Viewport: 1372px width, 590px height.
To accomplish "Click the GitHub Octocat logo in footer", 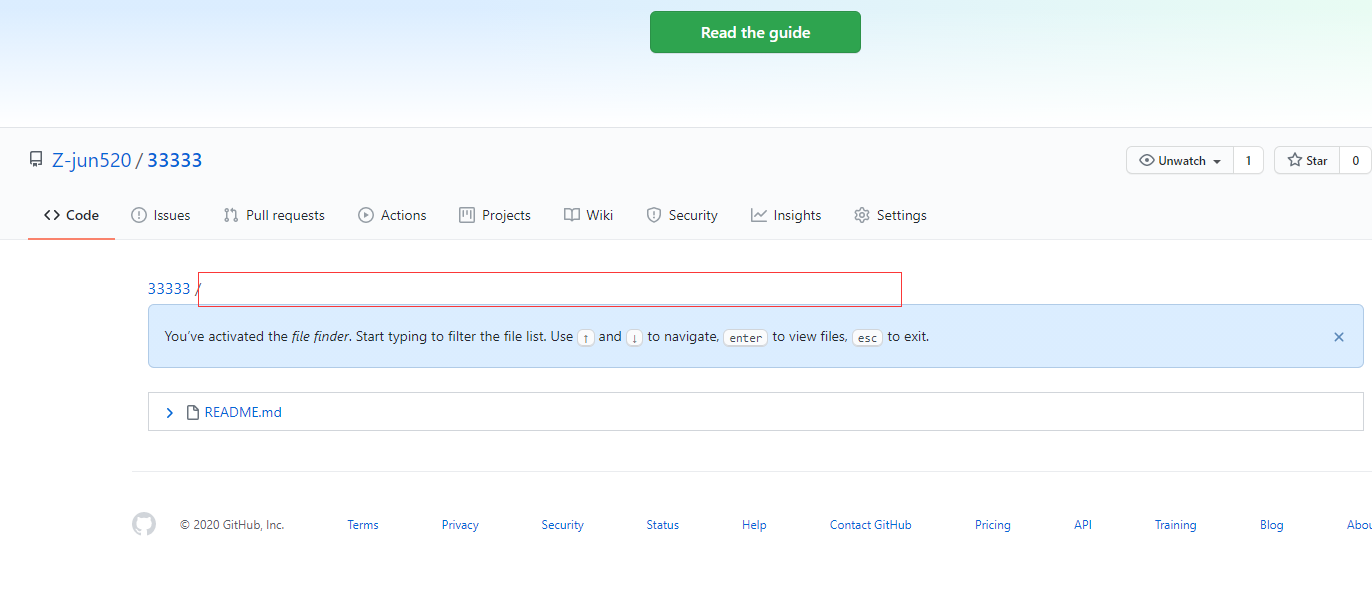I will pos(144,524).
